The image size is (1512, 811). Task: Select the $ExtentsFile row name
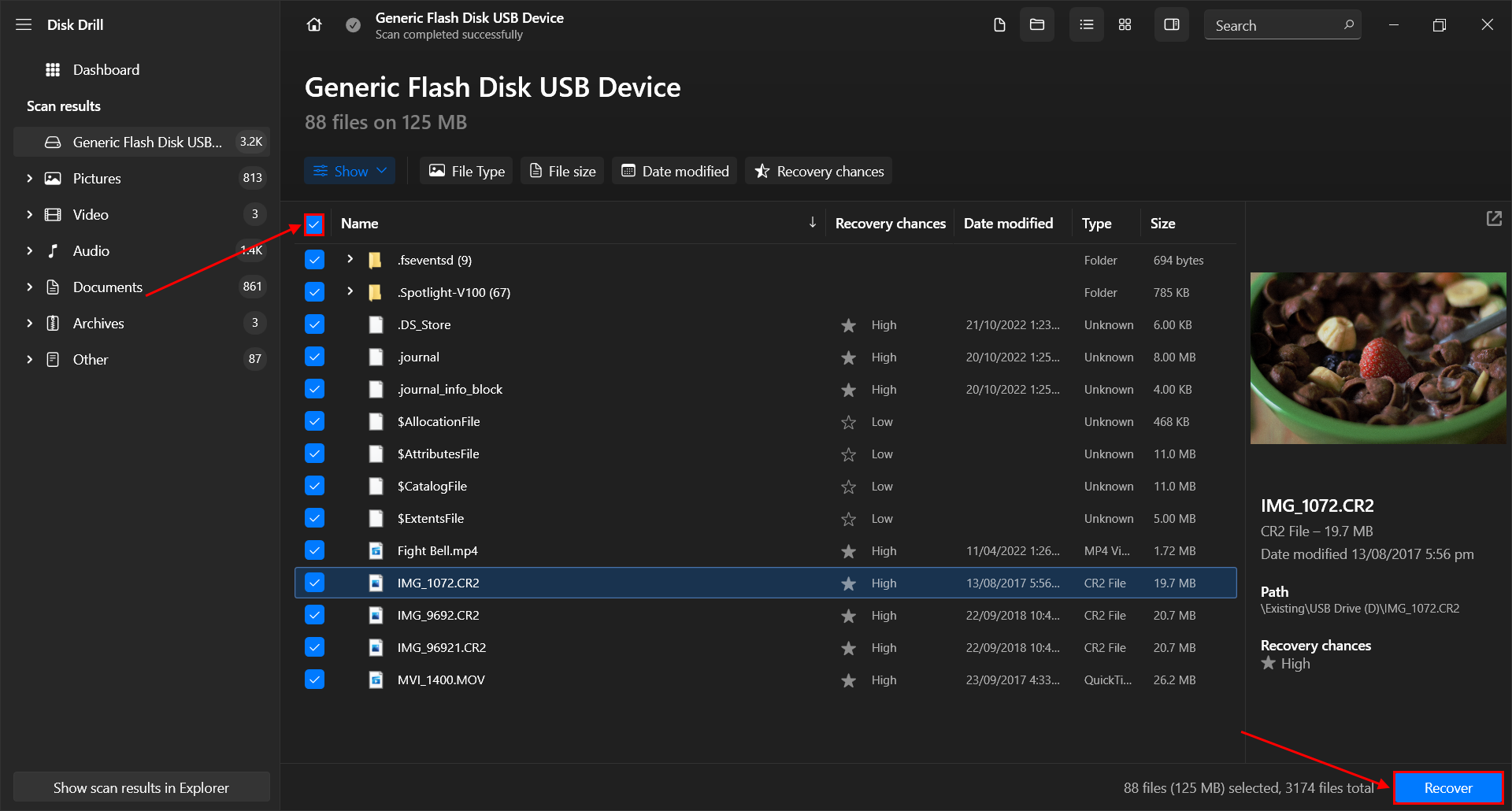[431, 518]
